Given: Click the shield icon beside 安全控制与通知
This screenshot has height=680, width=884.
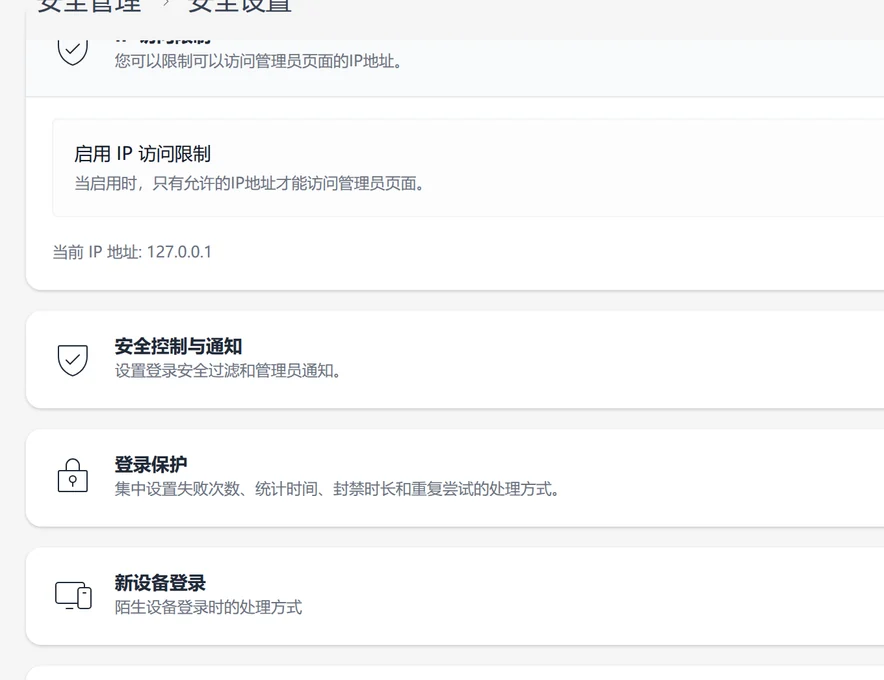Looking at the screenshot, I should [x=73, y=360].
